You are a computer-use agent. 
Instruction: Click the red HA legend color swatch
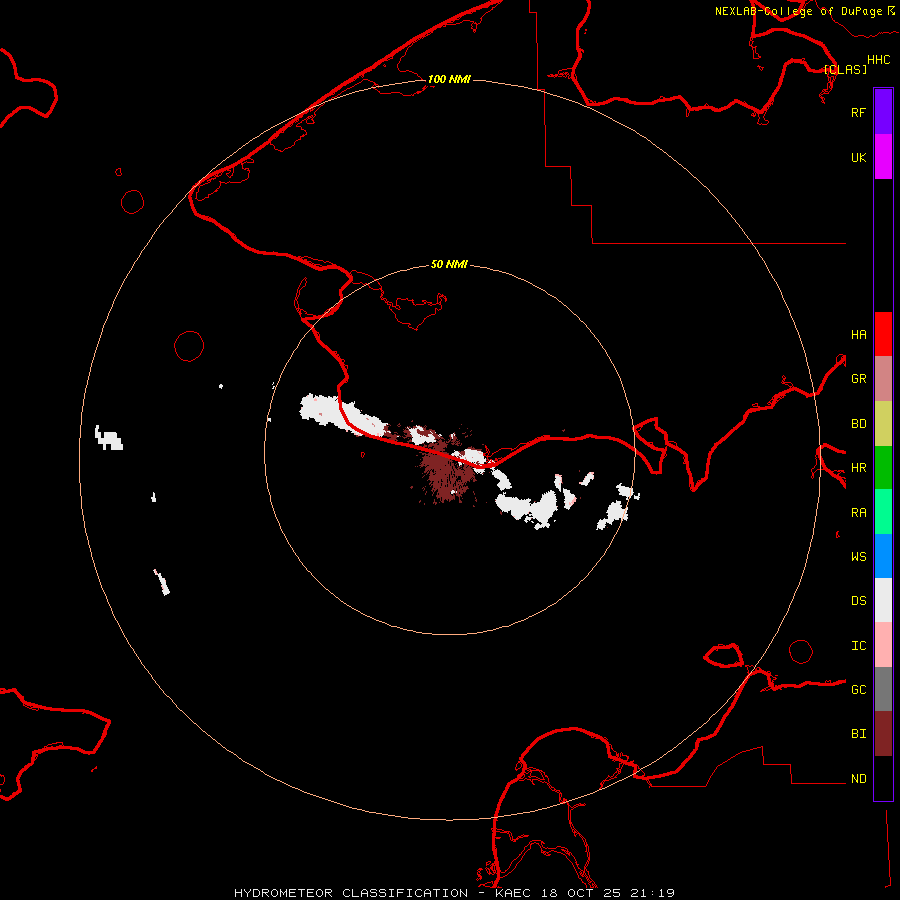(883, 334)
